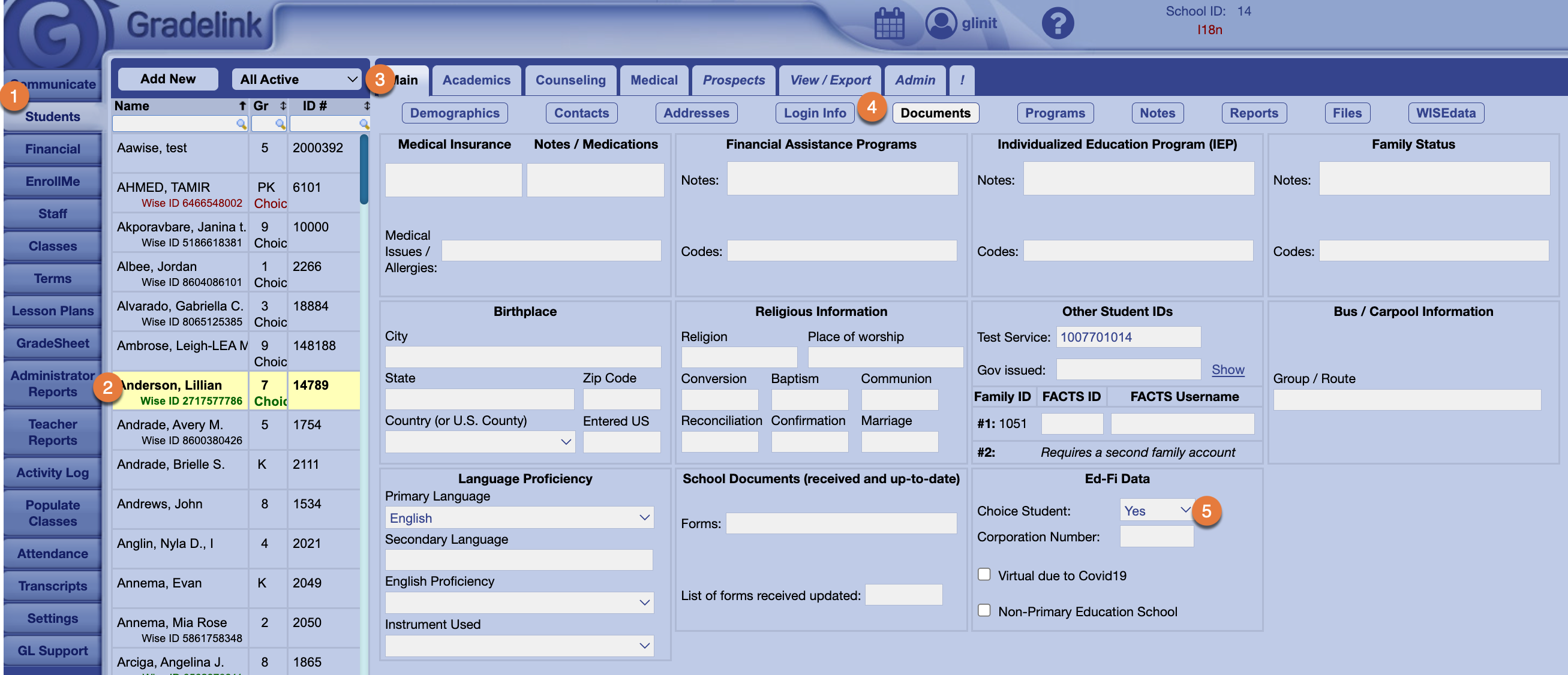
Task: Expand the Primary Language dropdown
Action: pyautogui.click(x=519, y=517)
